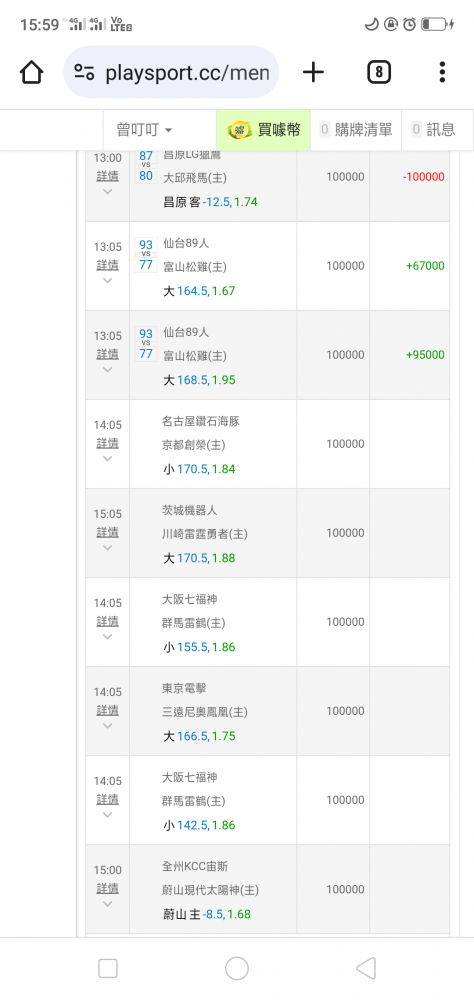Expand the chevron under 15:00 全州KCC宙斯 row
Image resolution: width=474 pixels, height=1000 pixels.
click(x=107, y=904)
